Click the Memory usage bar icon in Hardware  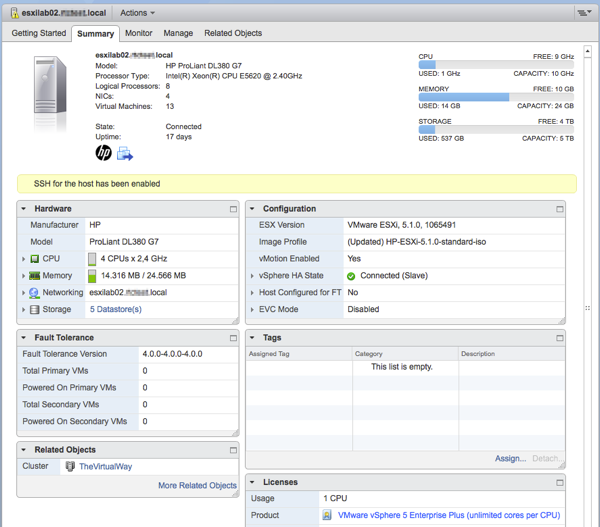point(92,276)
